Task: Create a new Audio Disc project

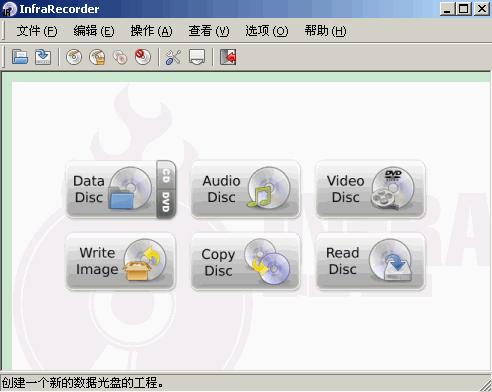Action: [x=246, y=189]
